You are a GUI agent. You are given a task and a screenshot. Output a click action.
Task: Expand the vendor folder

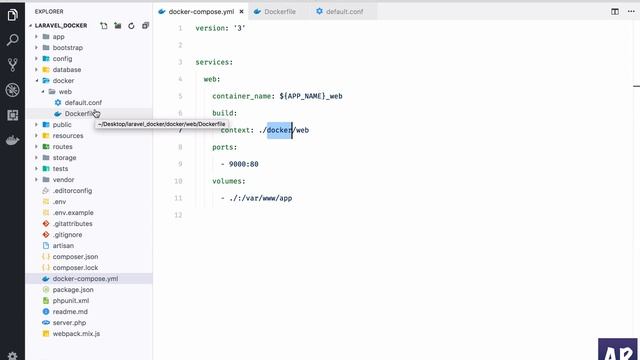63,180
